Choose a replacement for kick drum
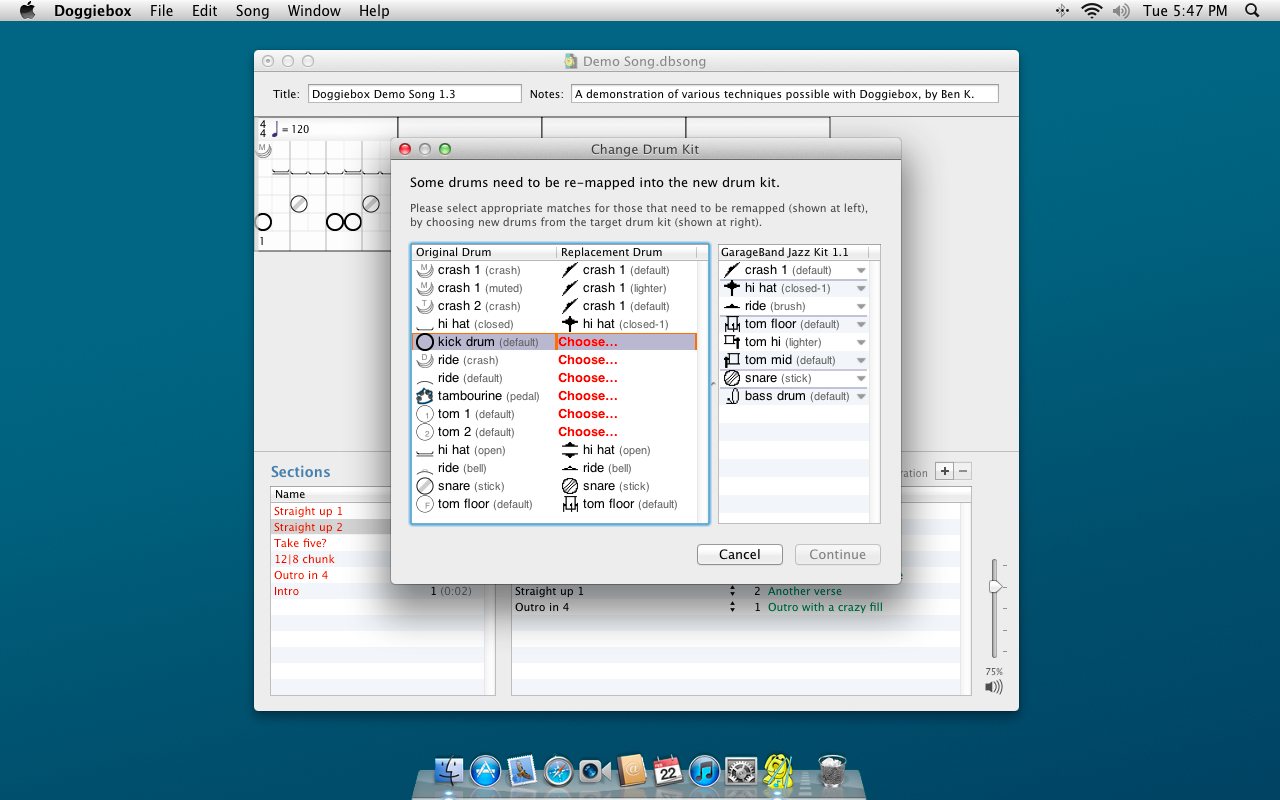Viewport: 1280px width, 800px height. coord(588,342)
